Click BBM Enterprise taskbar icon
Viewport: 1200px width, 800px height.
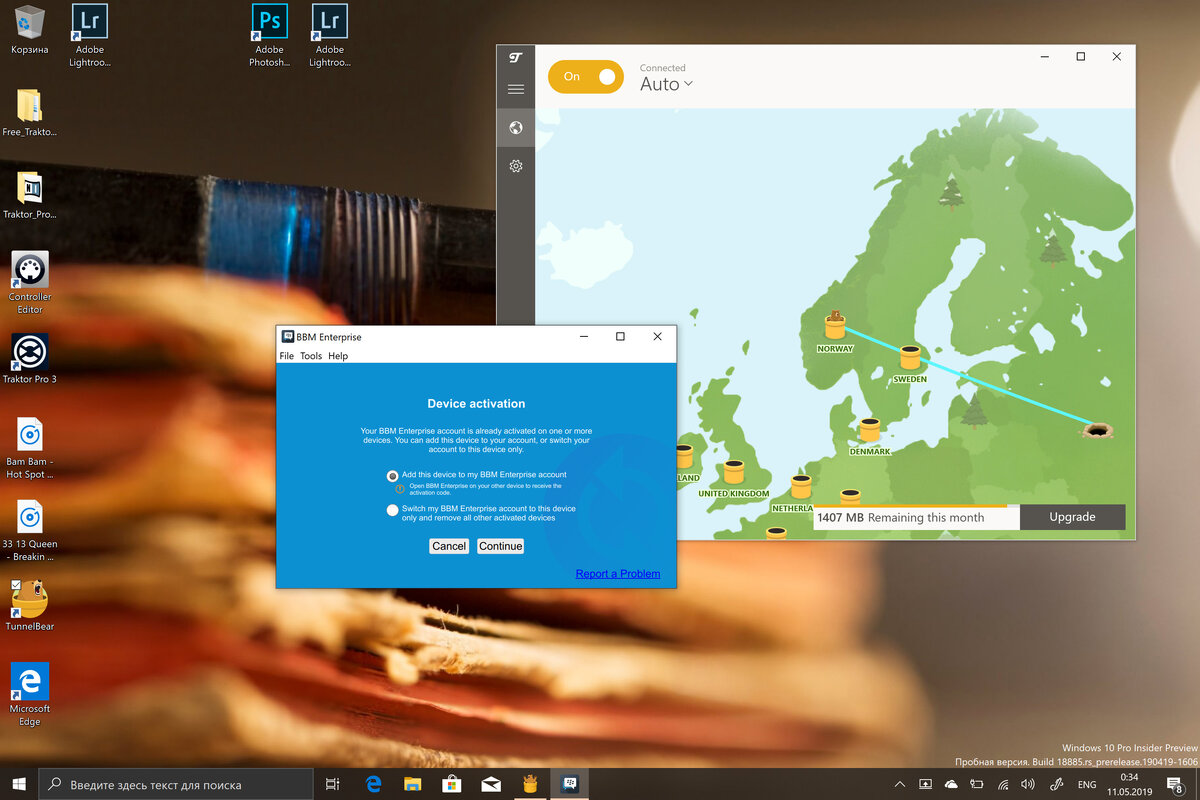tap(570, 784)
